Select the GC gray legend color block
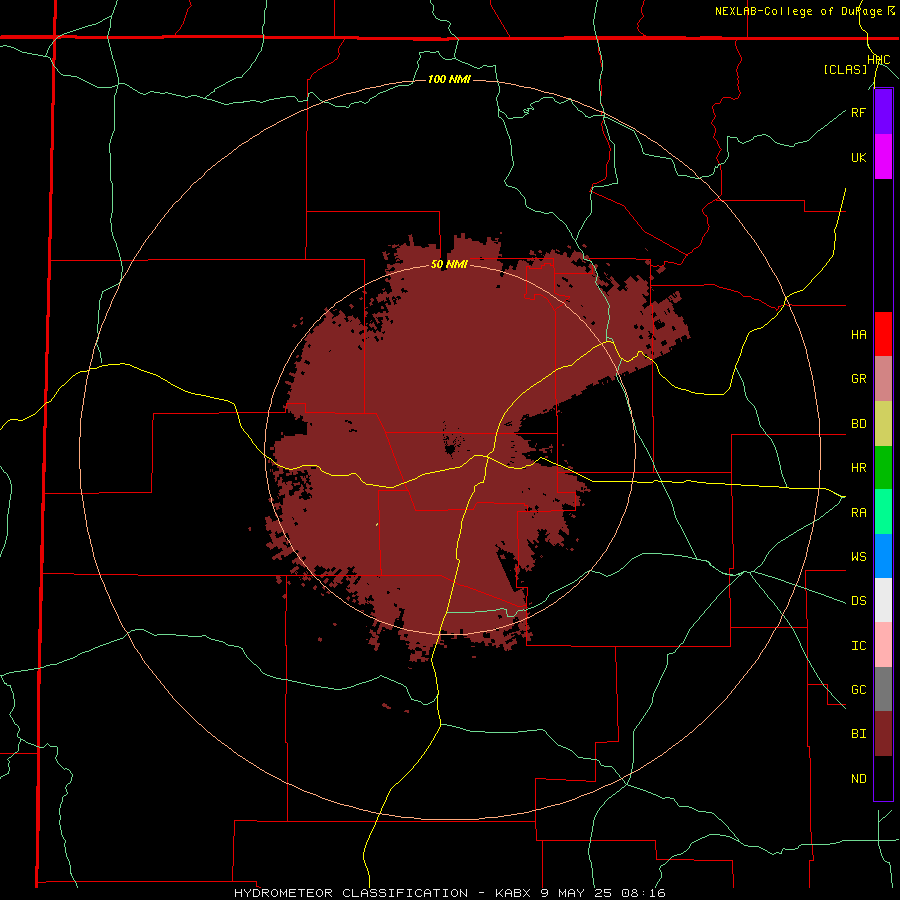The height and width of the screenshot is (900, 900). (x=883, y=689)
